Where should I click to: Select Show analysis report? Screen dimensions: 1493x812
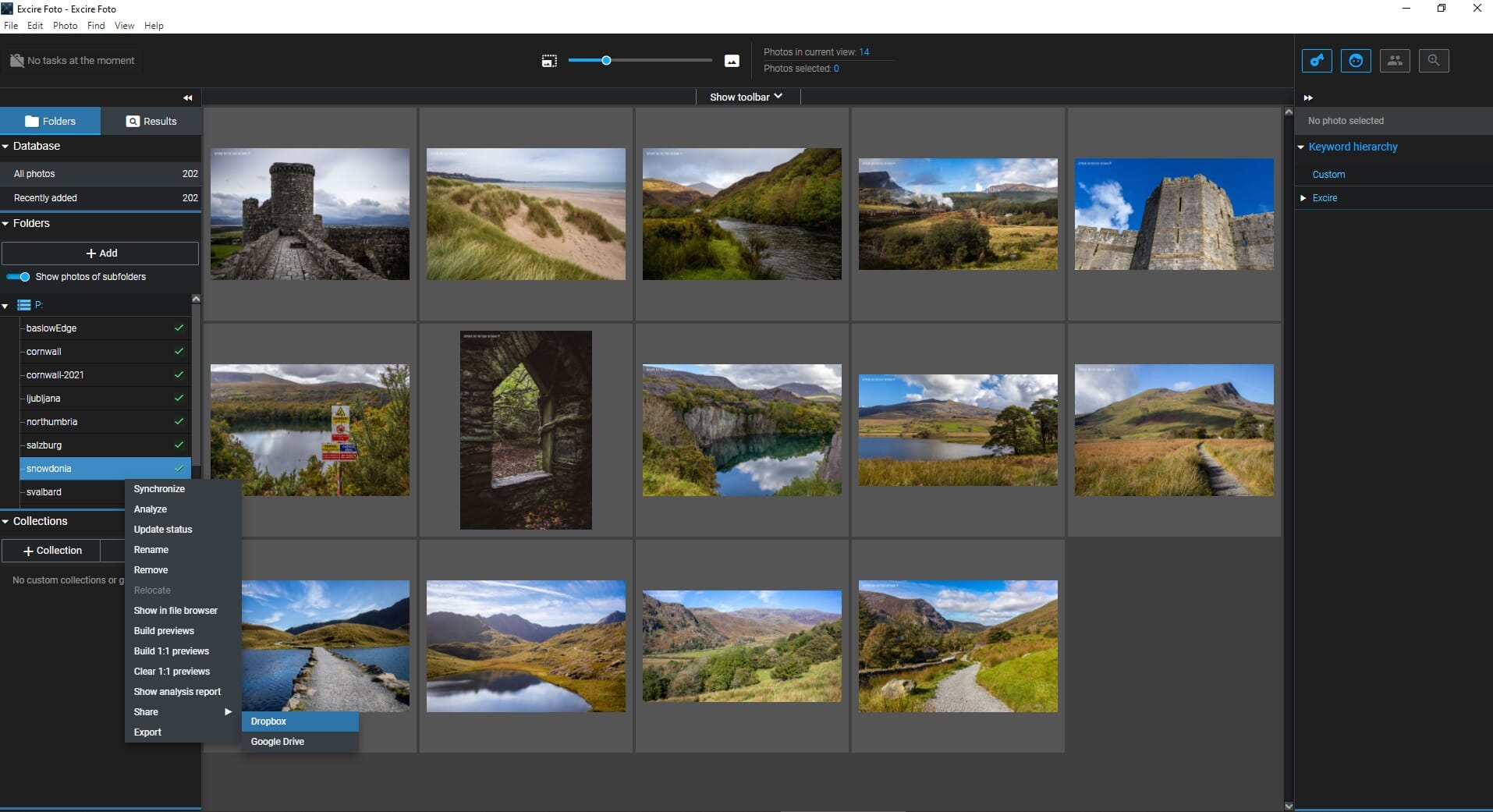pyautogui.click(x=183, y=691)
